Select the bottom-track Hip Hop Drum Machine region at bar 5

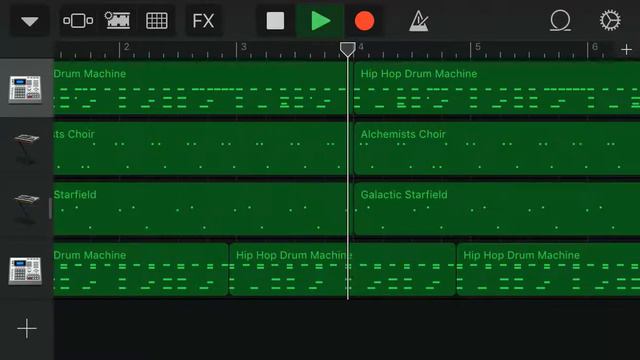click(x=548, y=269)
